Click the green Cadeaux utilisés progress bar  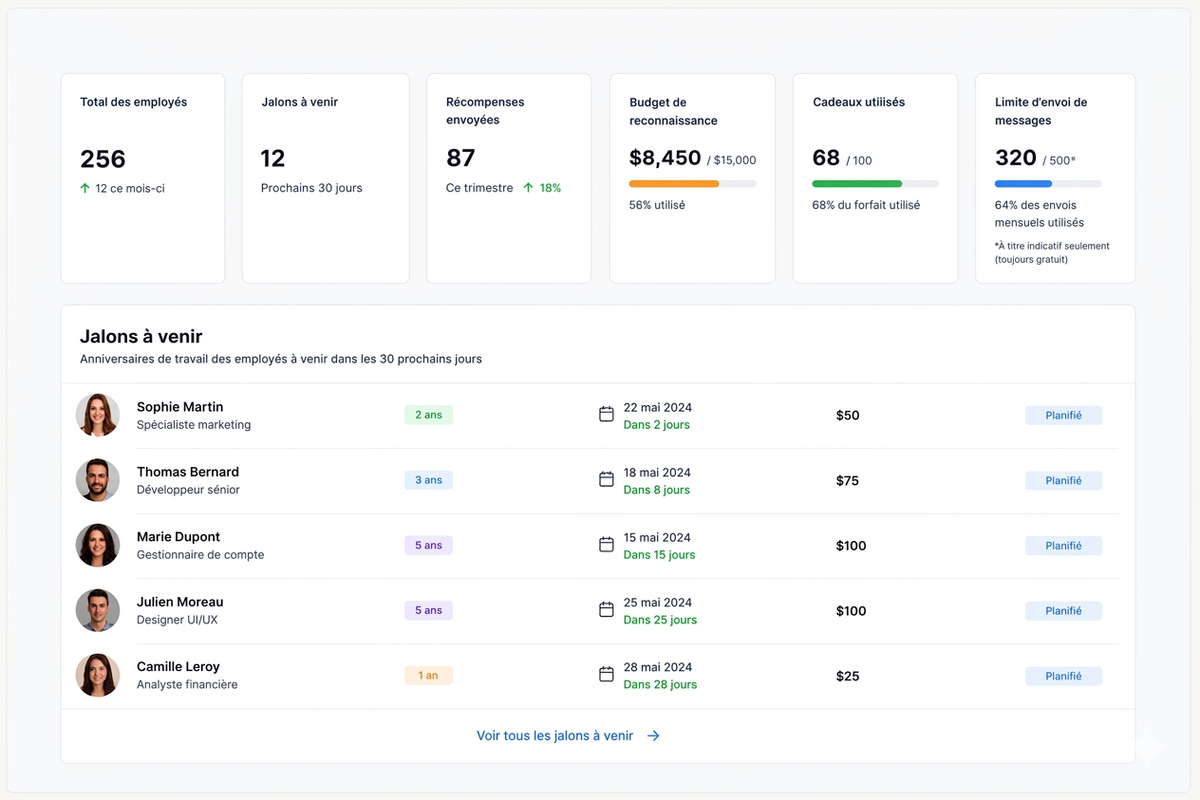tap(875, 184)
